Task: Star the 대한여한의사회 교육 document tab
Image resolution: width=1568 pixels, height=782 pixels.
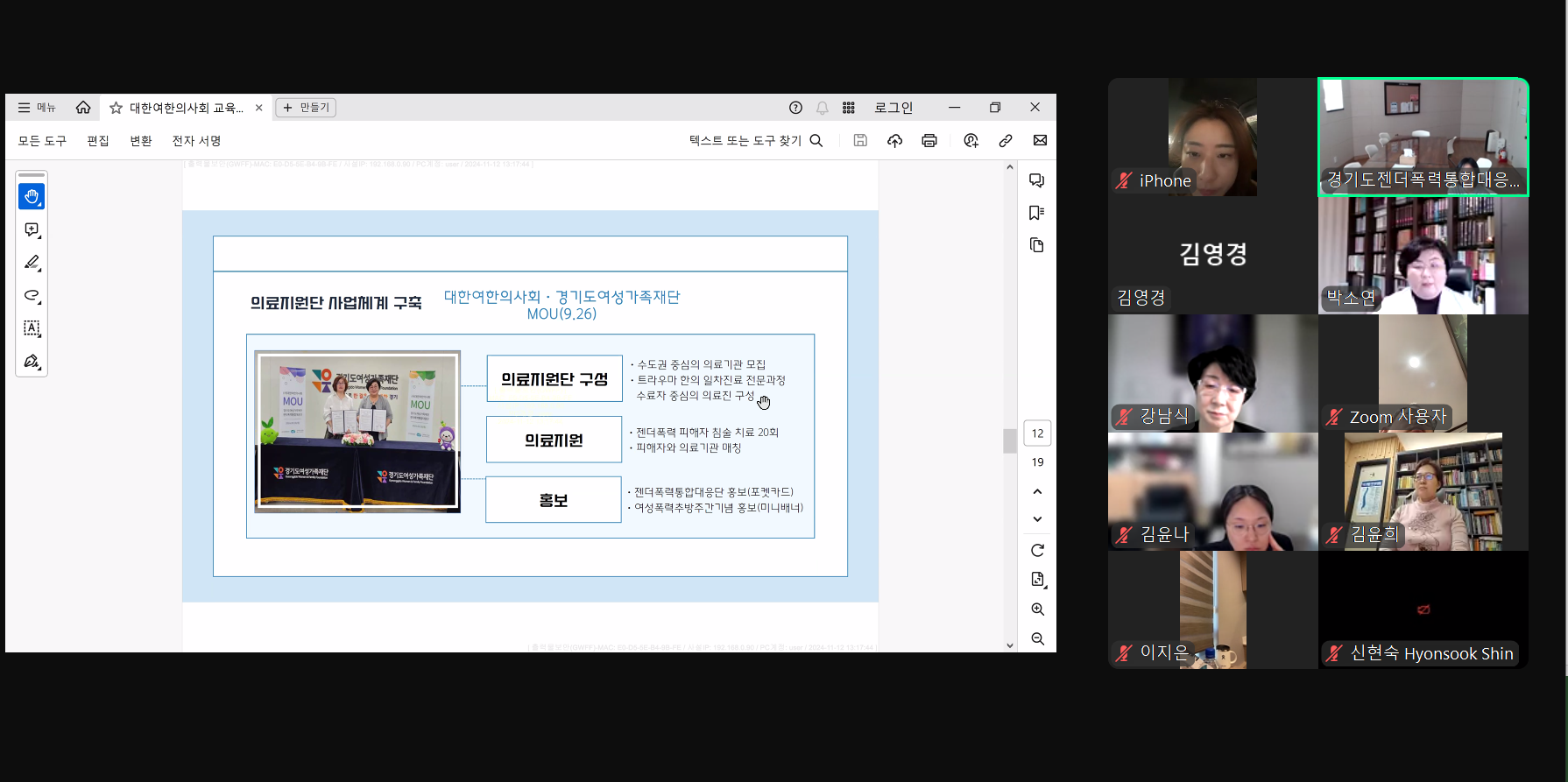Action: (x=116, y=108)
